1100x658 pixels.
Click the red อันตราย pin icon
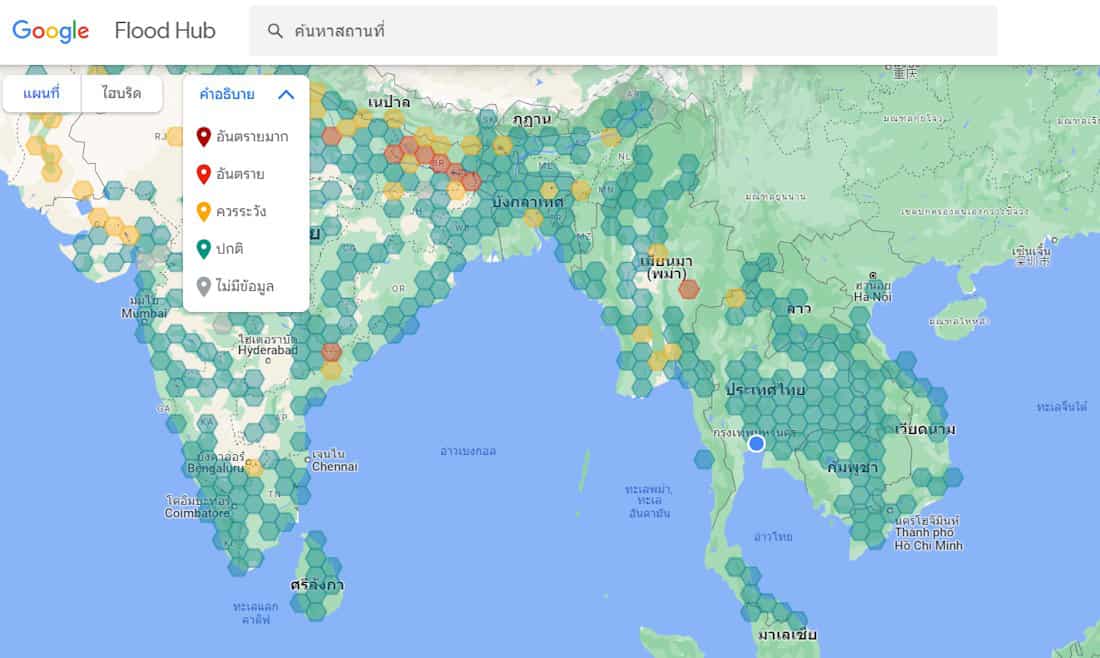(x=204, y=174)
